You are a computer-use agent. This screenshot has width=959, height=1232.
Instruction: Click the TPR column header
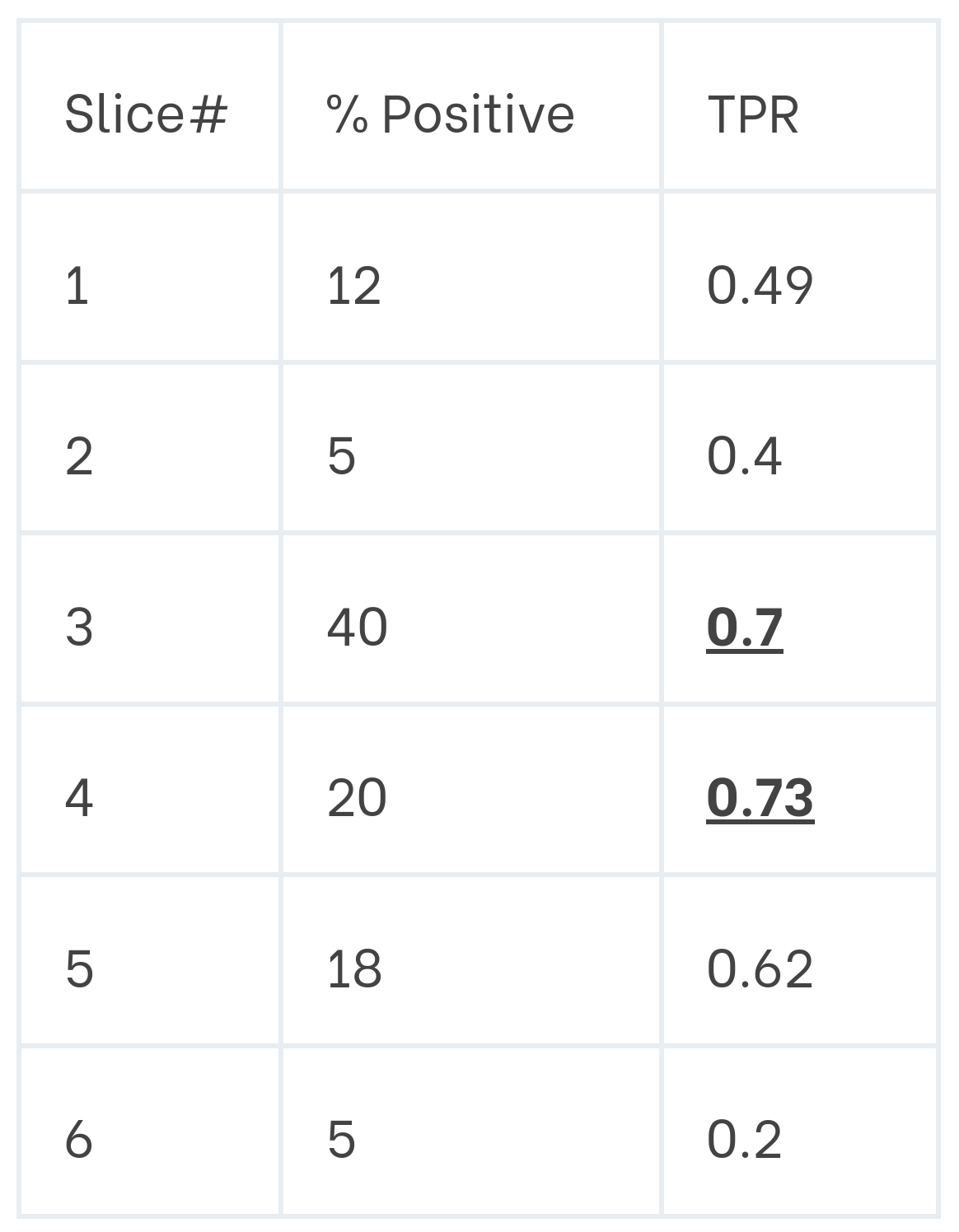click(x=752, y=114)
